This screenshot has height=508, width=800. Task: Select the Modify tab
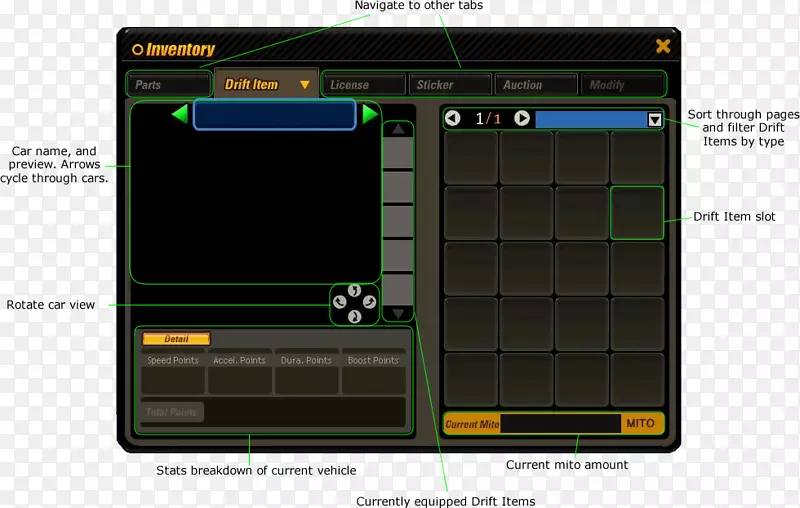pyautogui.click(x=623, y=85)
